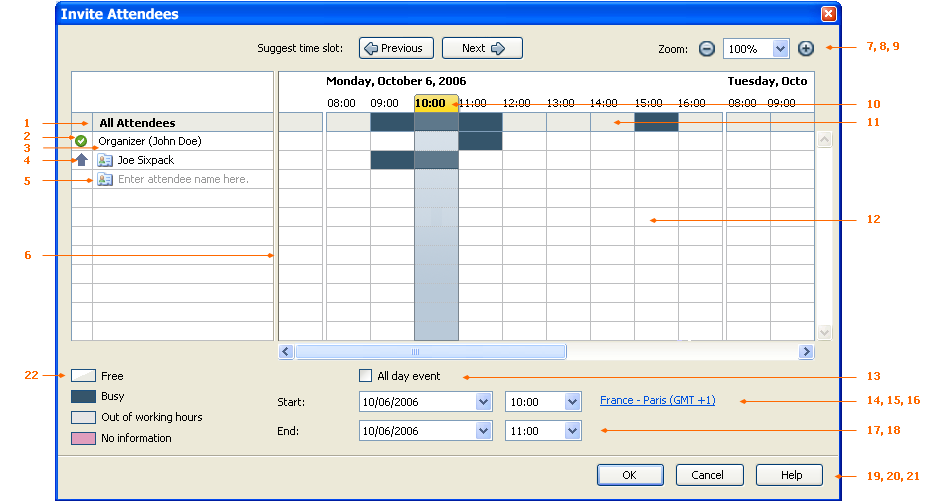Image resolution: width=928 pixels, height=501 pixels.
Task: Click the vertical scrollbar up arrow
Action: 825,140
